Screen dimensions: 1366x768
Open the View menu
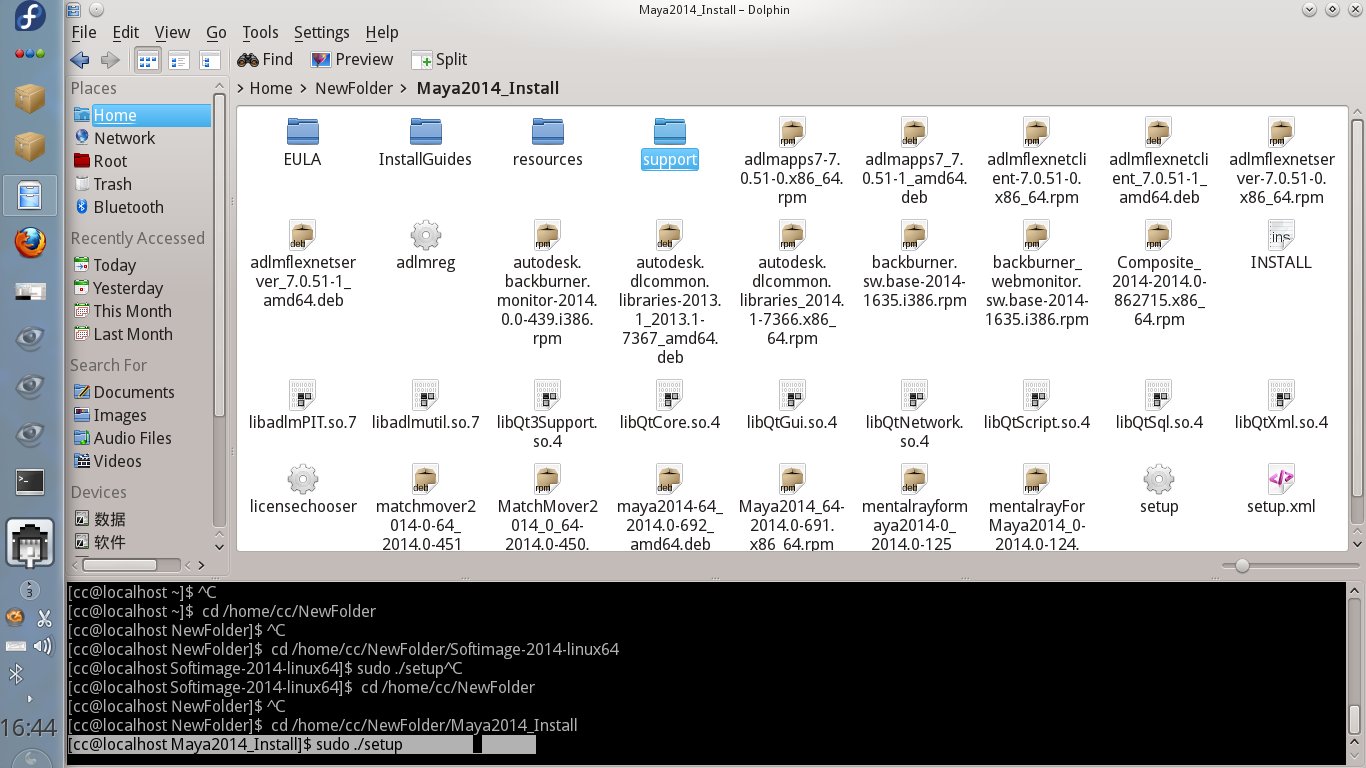click(173, 32)
